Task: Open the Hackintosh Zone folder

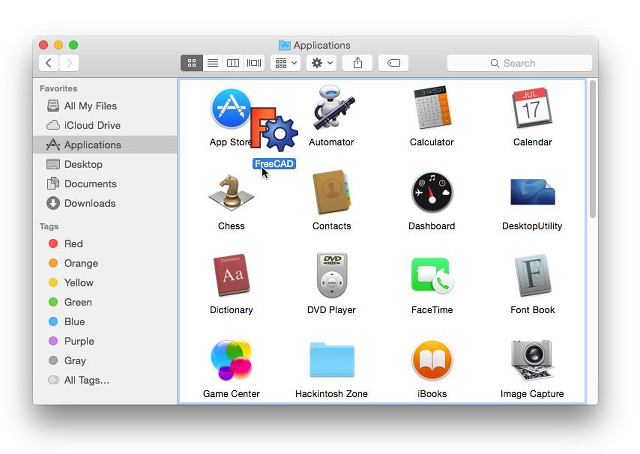Action: tap(332, 360)
